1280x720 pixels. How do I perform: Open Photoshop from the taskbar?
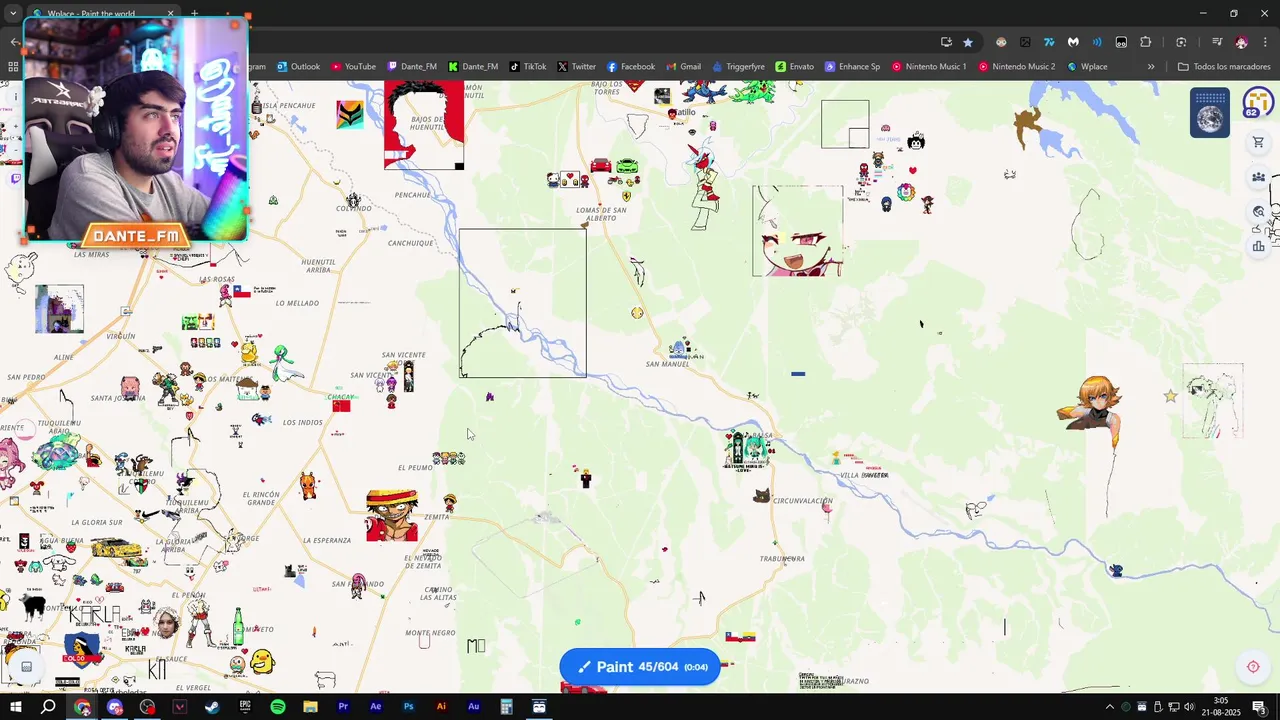click(x=408, y=707)
